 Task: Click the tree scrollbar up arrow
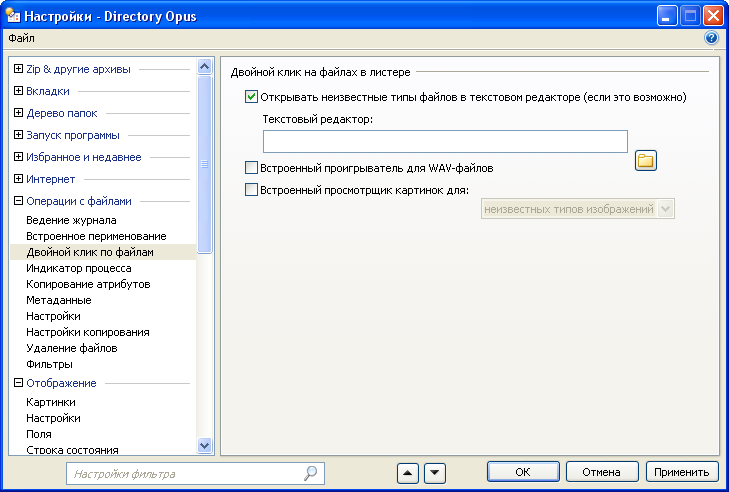(x=205, y=66)
